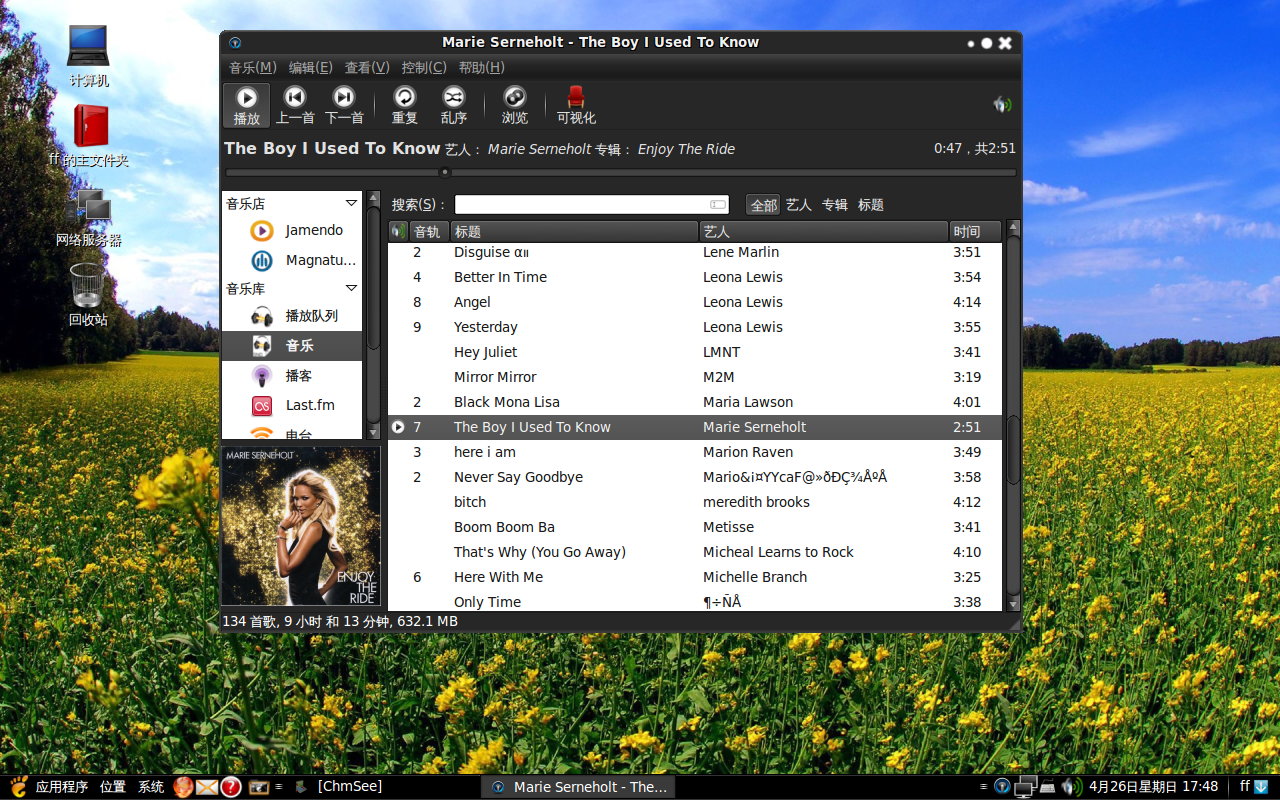Toggle the Browse (浏览) panel
Viewport: 1280px width, 800px height.
coord(515,106)
